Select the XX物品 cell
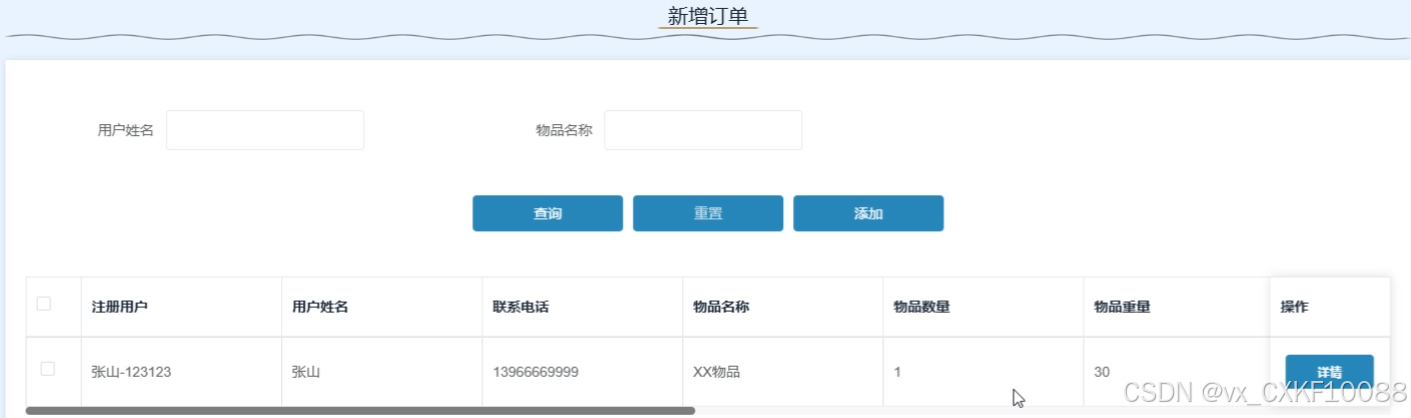This screenshot has height=418, width=1411. (782, 372)
